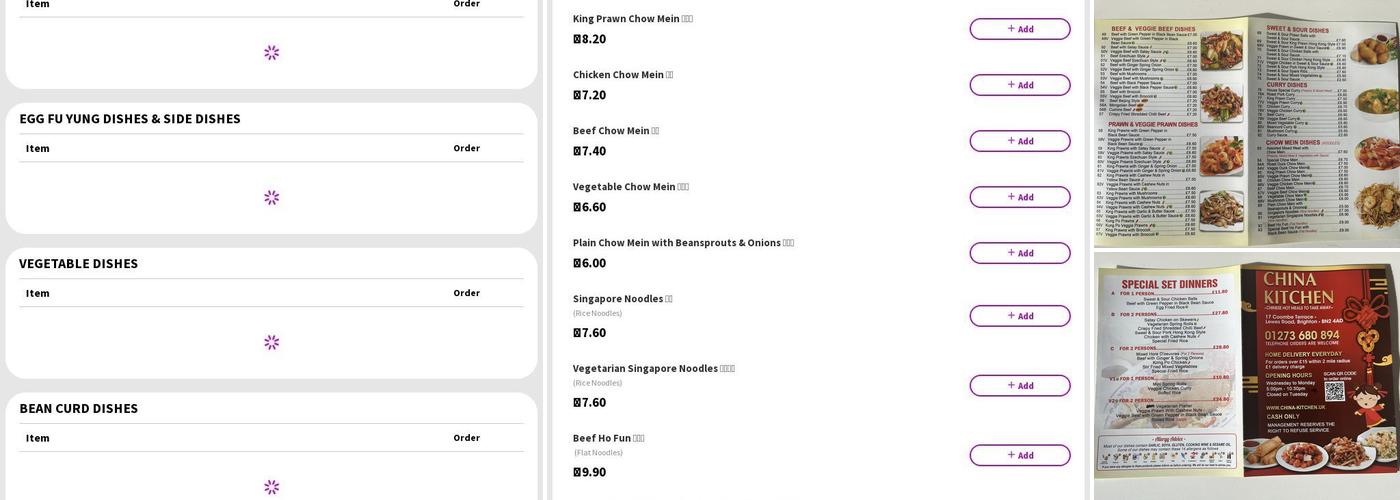
Task: Click the Egg Fu Yung section loading spinner
Action: [271, 198]
